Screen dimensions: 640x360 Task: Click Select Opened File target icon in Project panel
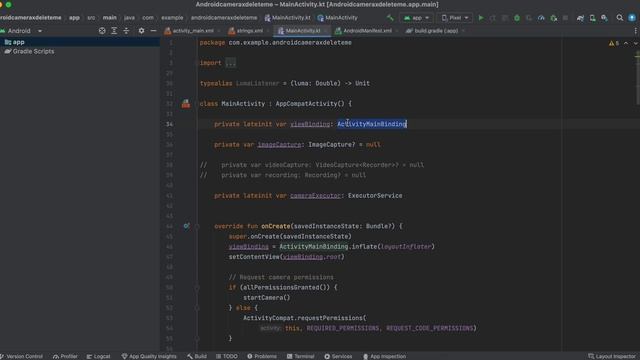tap(102, 31)
